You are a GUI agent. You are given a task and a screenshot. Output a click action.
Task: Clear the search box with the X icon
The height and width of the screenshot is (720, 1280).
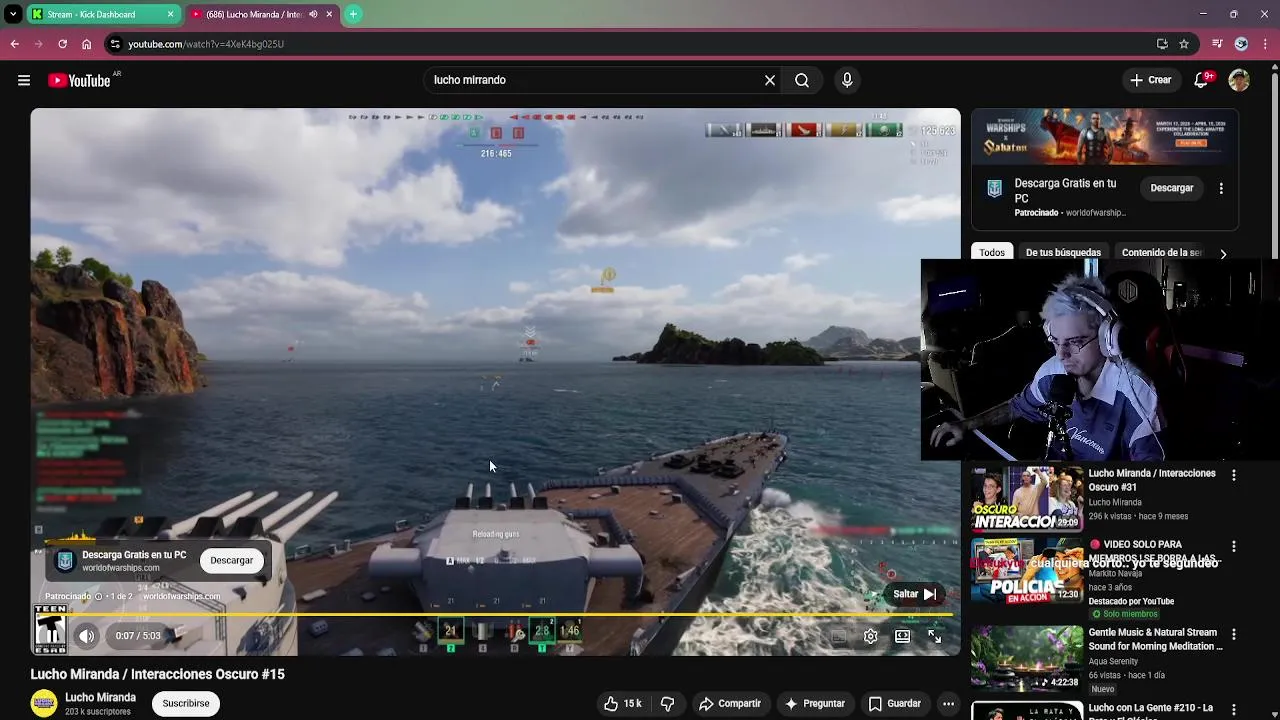coord(770,80)
